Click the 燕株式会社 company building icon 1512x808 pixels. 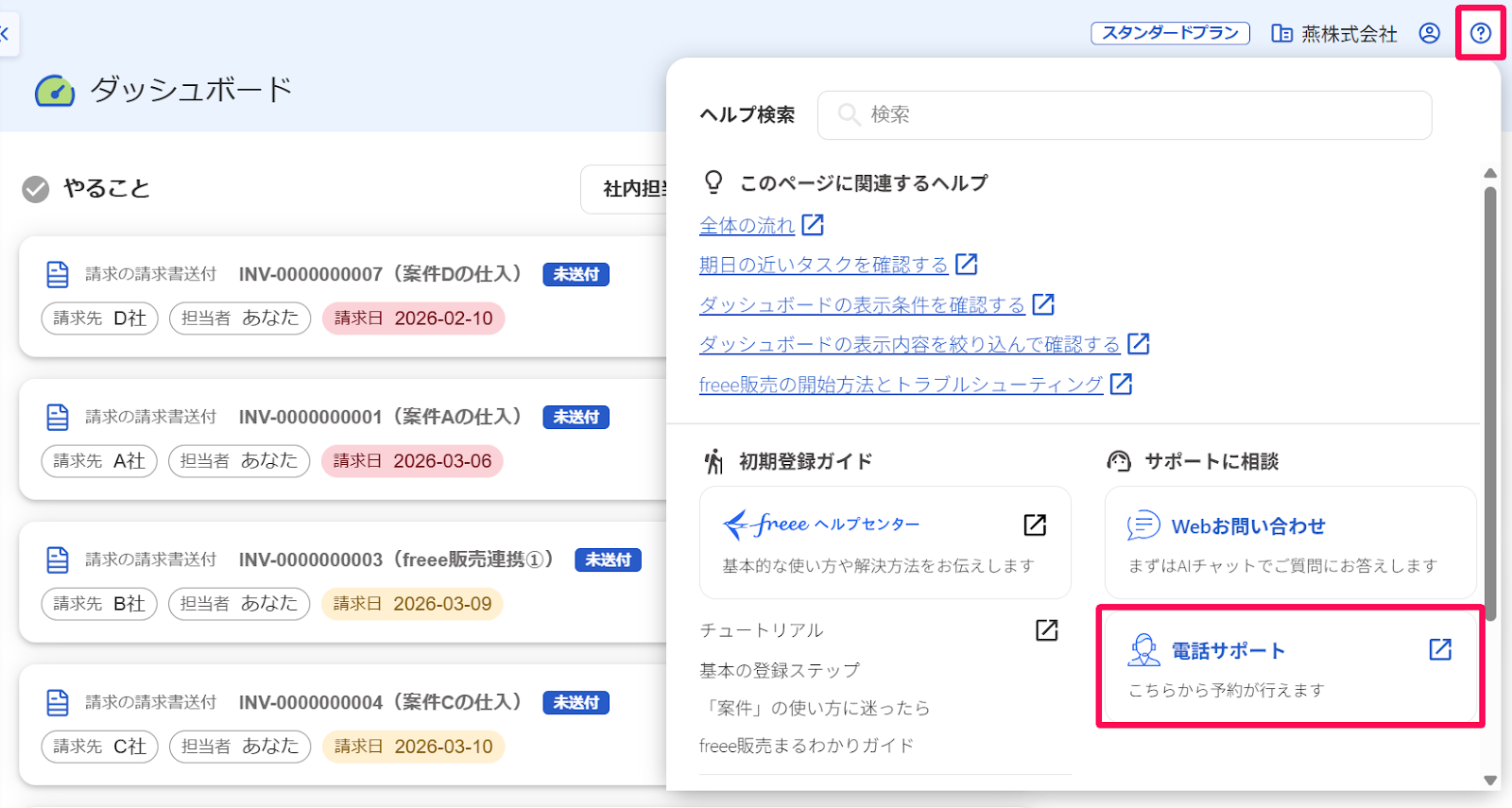point(1281,34)
